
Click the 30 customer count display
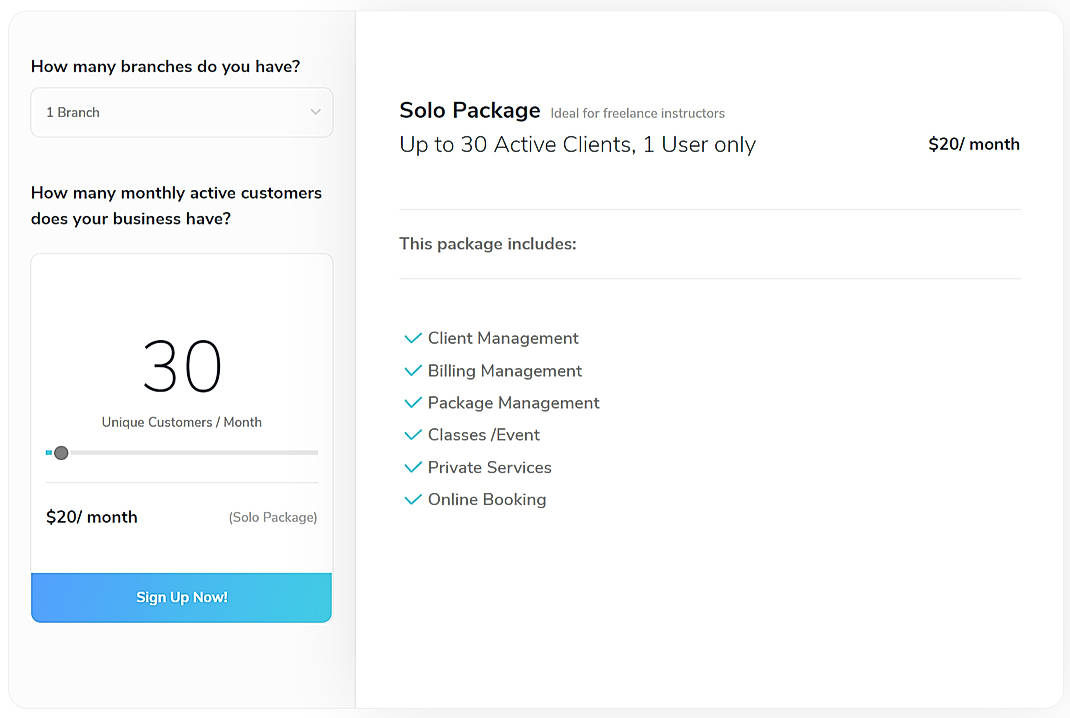tap(181, 368)
